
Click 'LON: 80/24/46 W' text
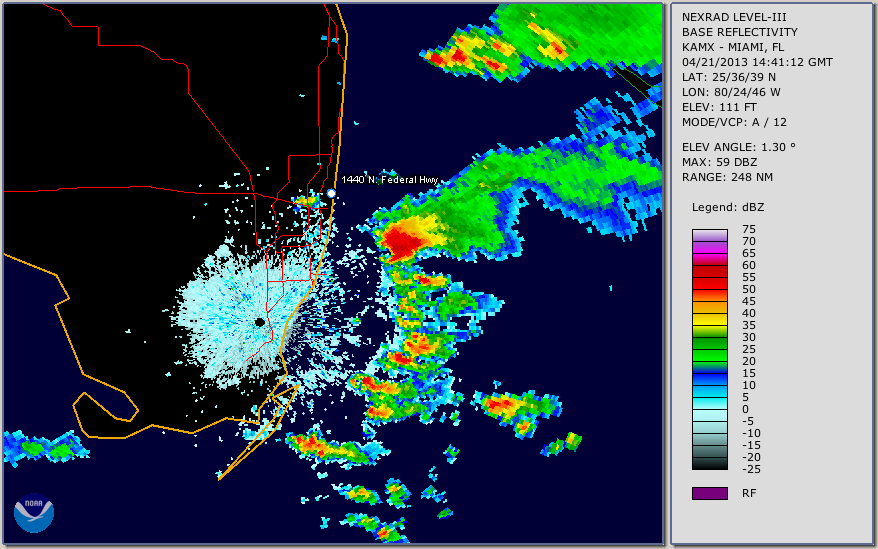731,92
